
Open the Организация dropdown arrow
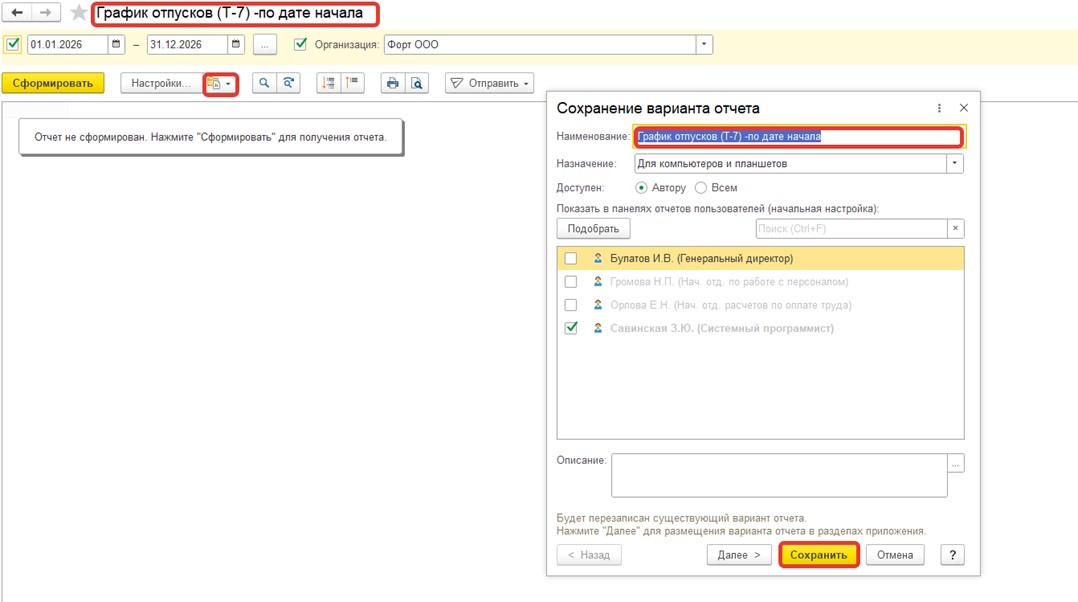tap(704, 44)
